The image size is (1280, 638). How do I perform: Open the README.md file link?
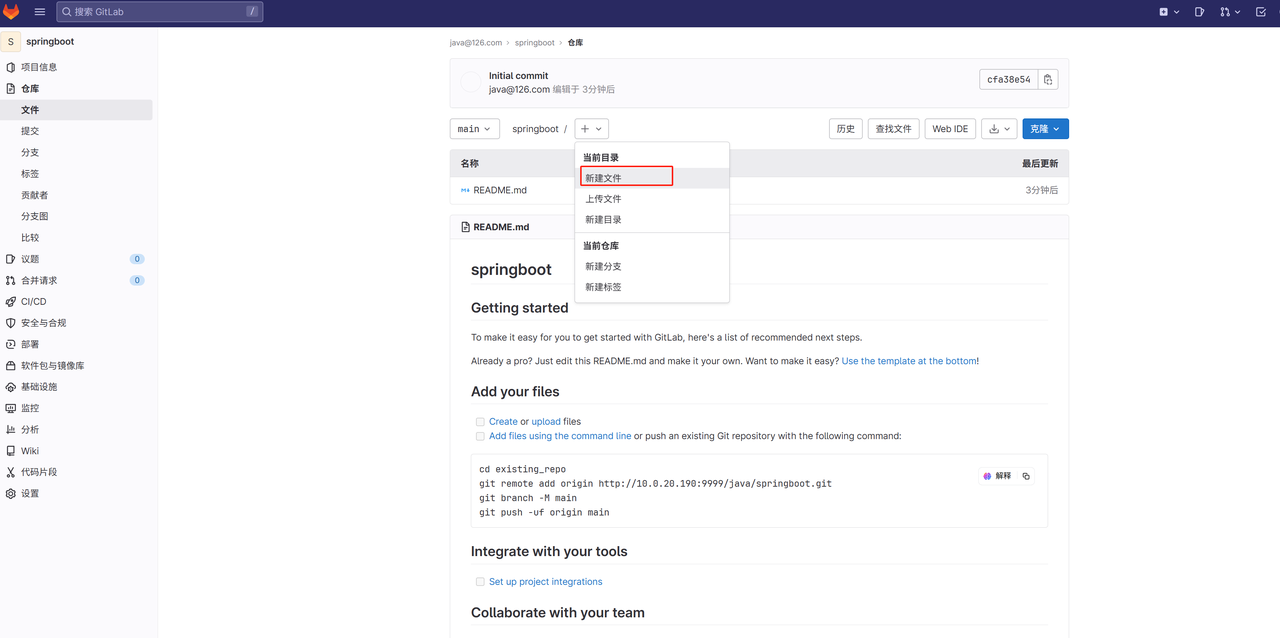click(500, 190)
